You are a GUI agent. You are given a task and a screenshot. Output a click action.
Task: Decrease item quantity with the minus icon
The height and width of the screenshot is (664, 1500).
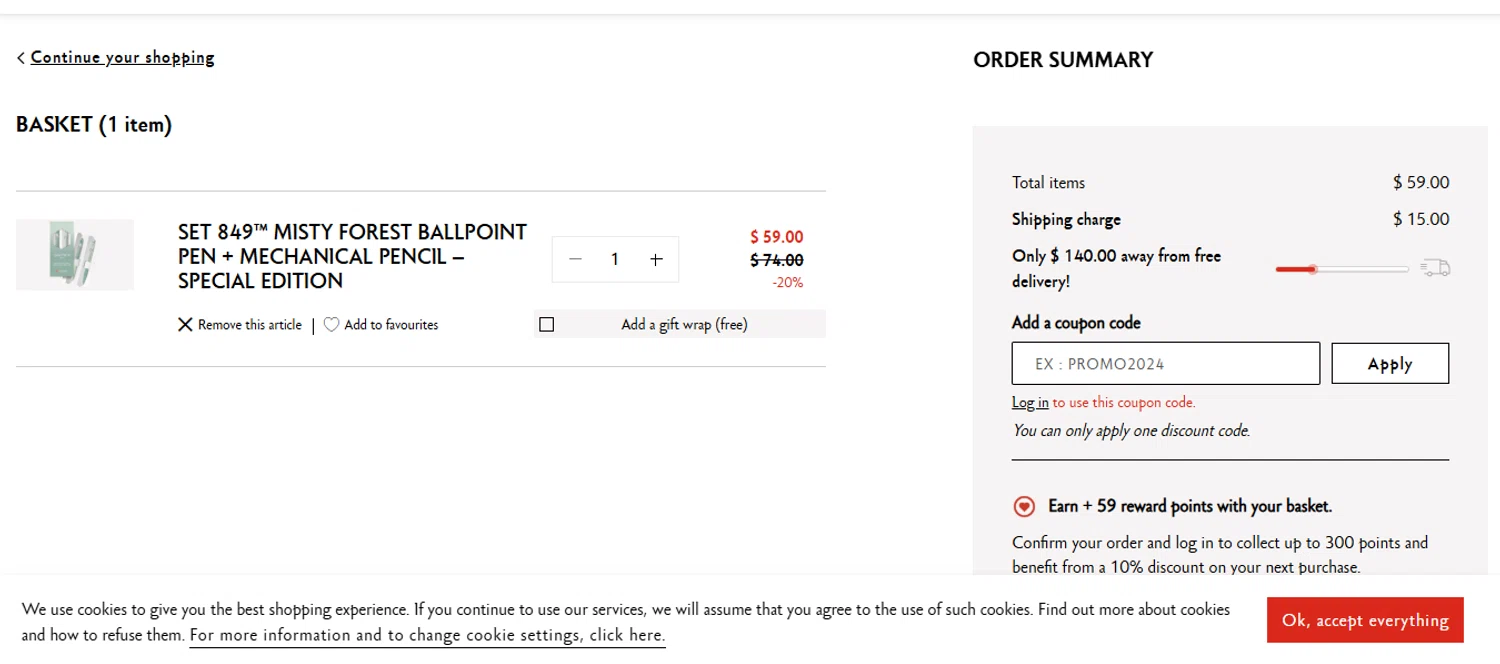pos(575,260)
